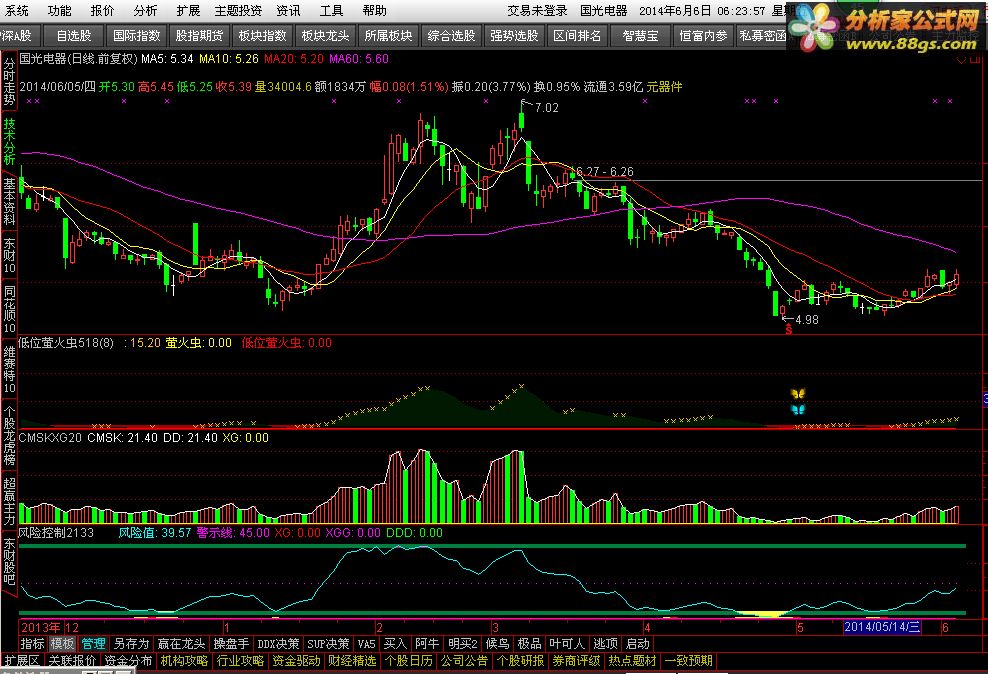Apply the 明买2 template
This screenshot has width=988, height=674.
tap(462, 644)
